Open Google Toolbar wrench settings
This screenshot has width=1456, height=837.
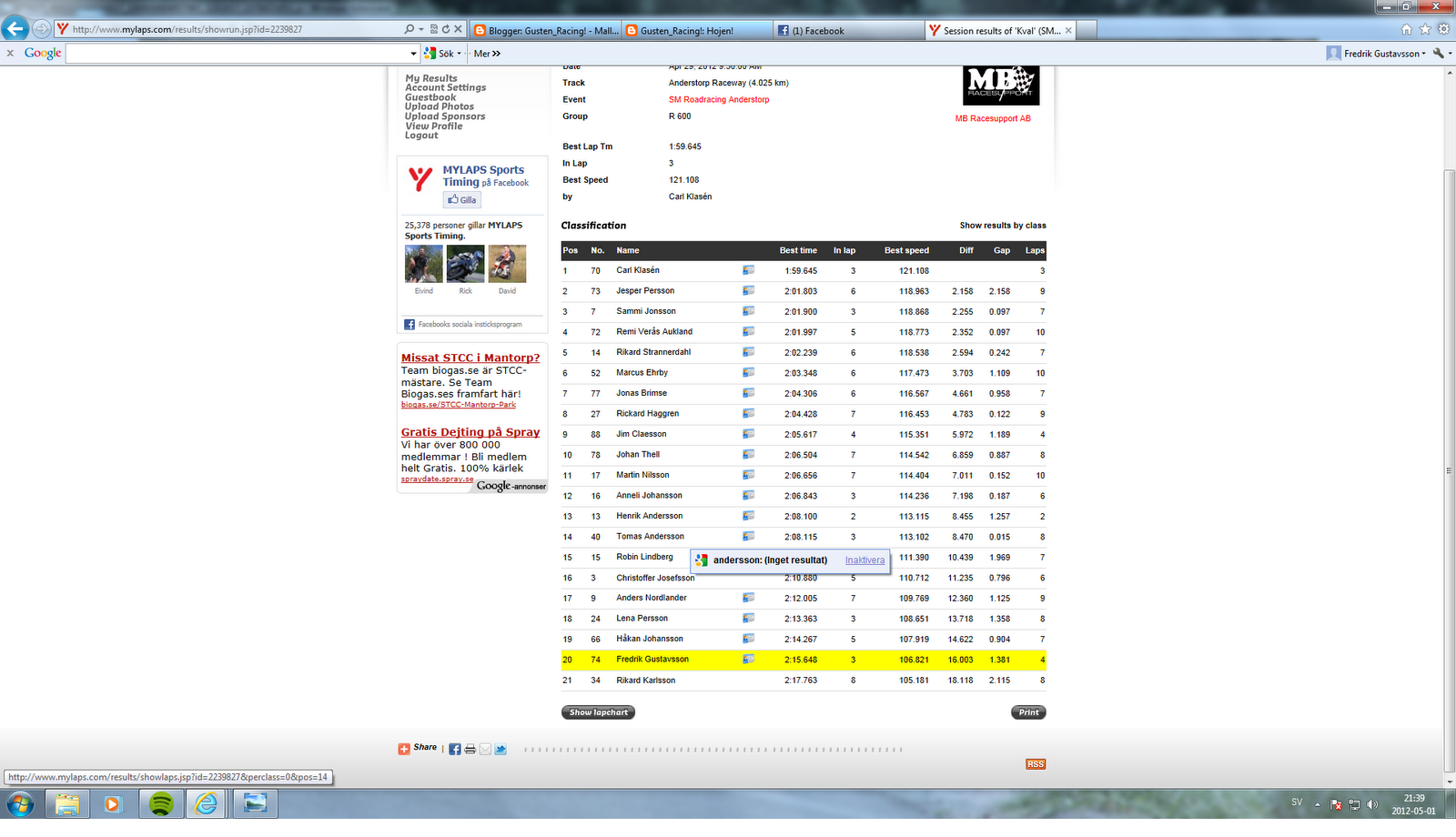1439,54
